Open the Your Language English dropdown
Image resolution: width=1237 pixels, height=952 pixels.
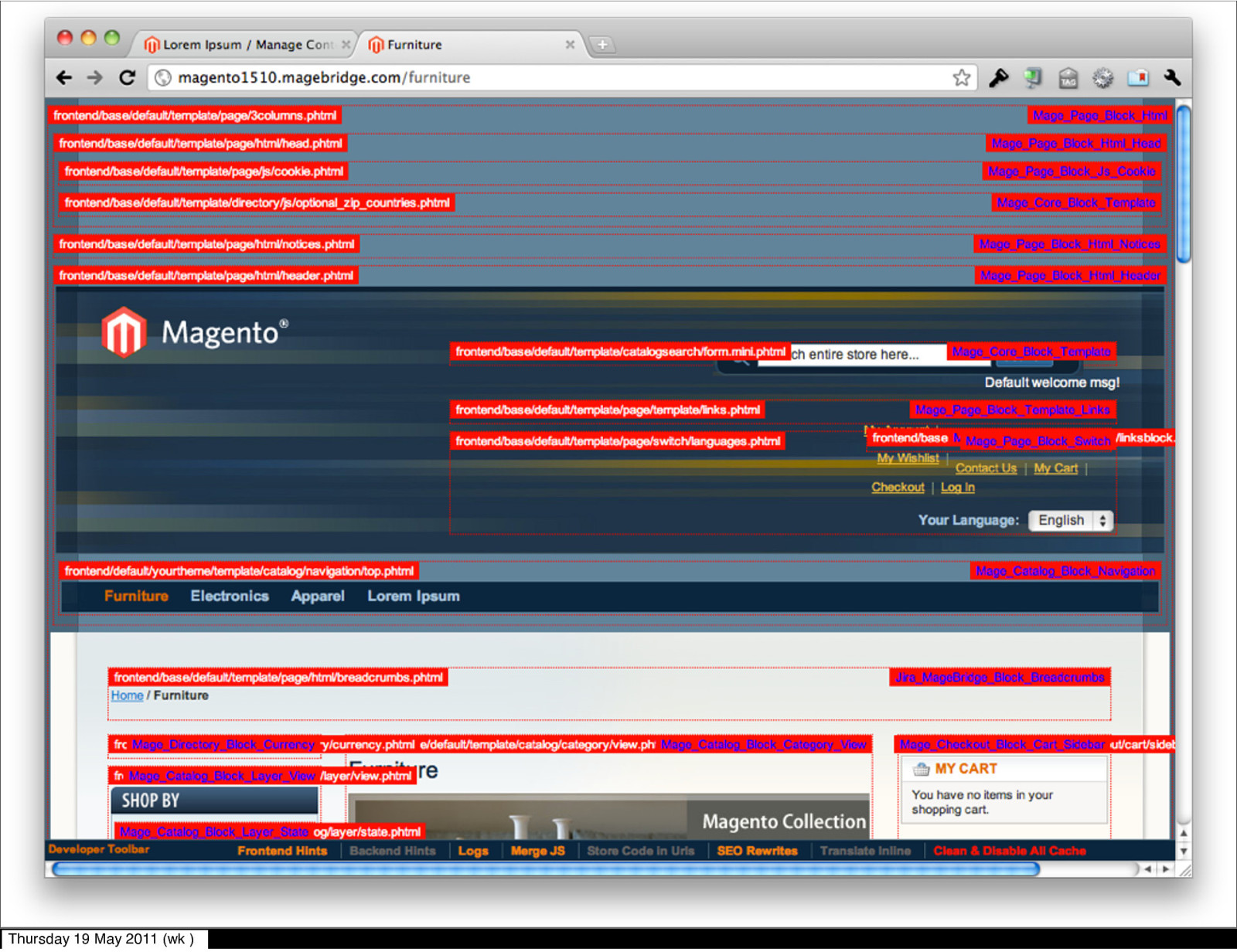click(x=1071, y=520)
